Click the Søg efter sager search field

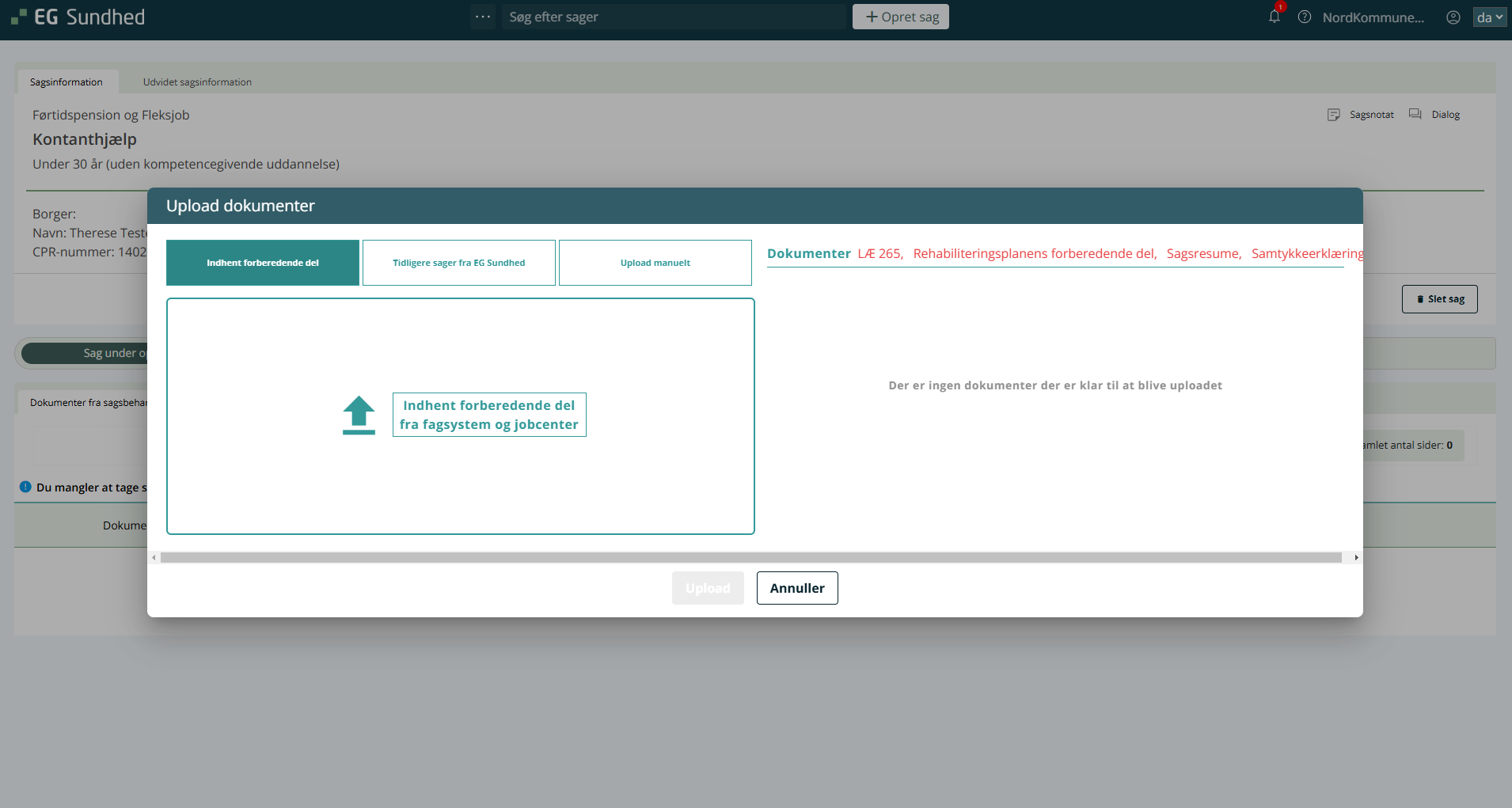(x=673, y=17)
